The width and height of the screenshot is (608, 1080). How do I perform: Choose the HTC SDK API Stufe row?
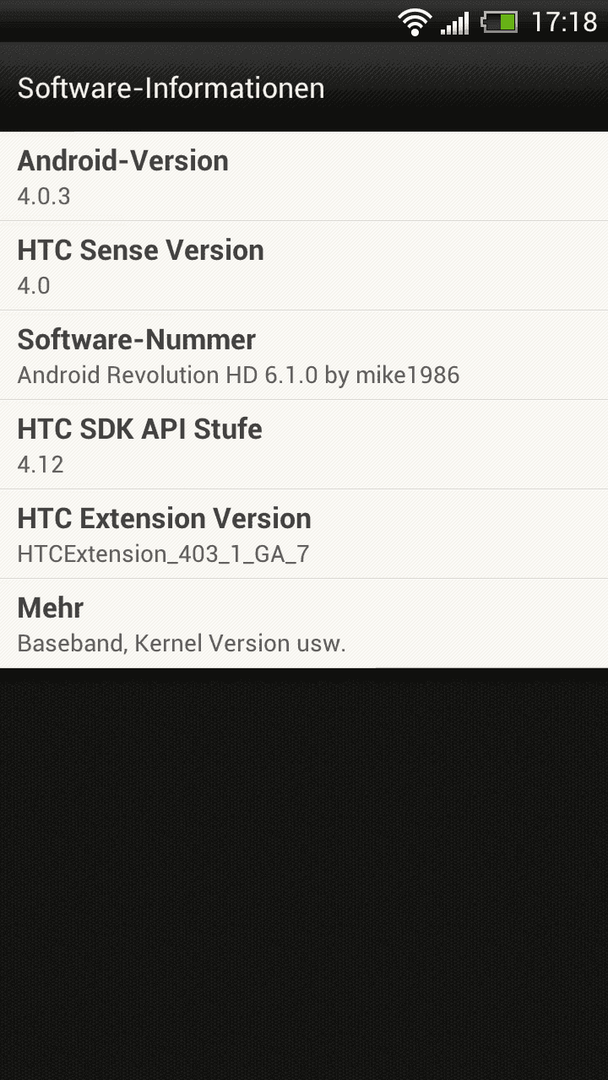click(304, 445)
